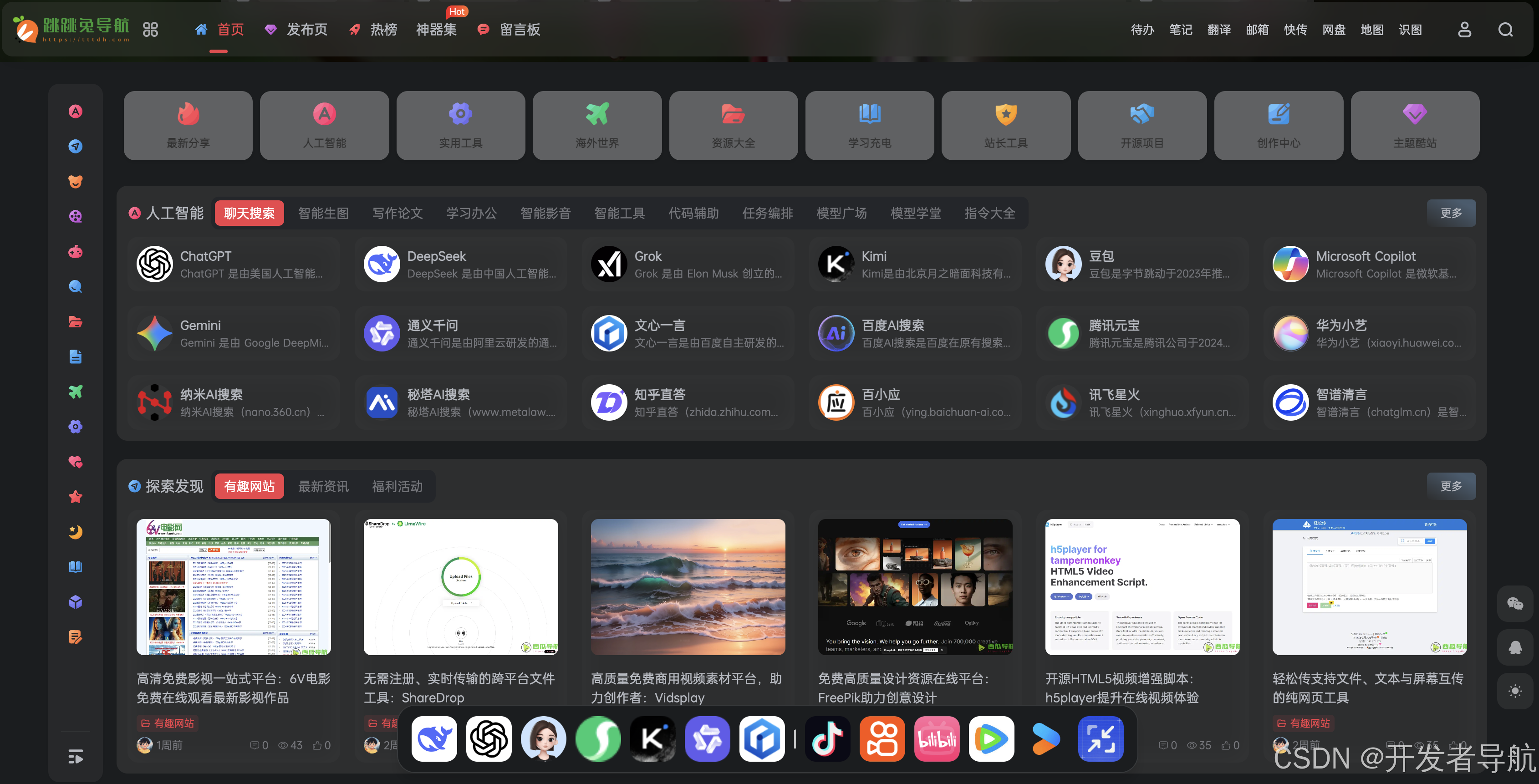Click 更多 in the 探索发现 section
Screen dimensions: 1539x784
click(1451, 486)
